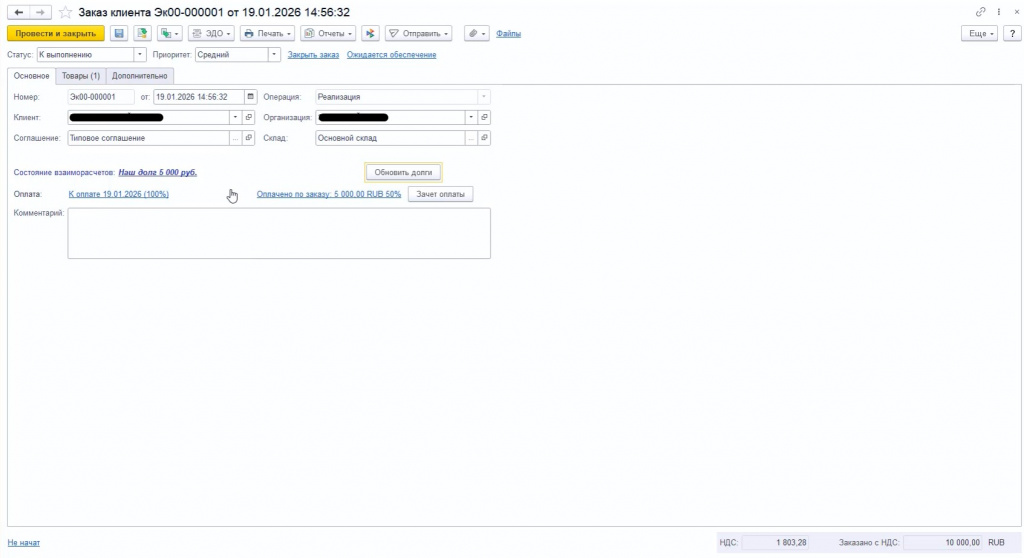The image size is (1024, 558).
Task: Go forward with the right arrow button
Action: coord(40,12)
